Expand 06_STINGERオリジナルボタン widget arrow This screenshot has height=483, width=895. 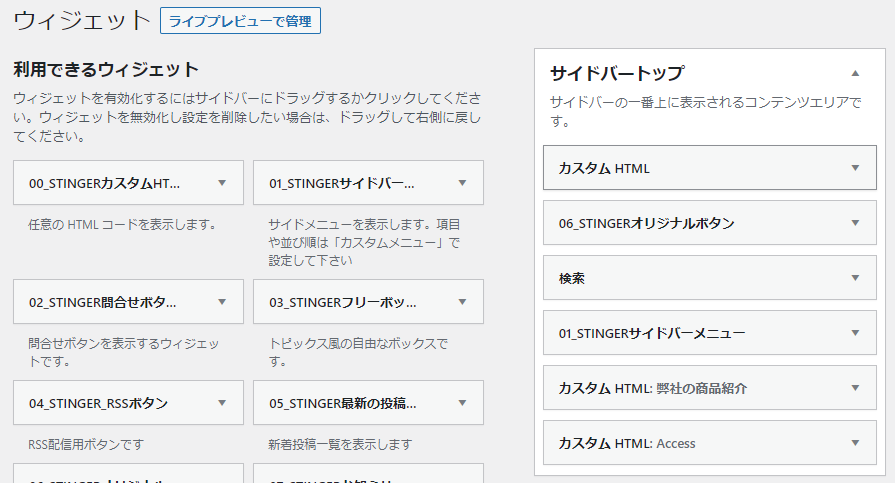click(x=855, y=223)
